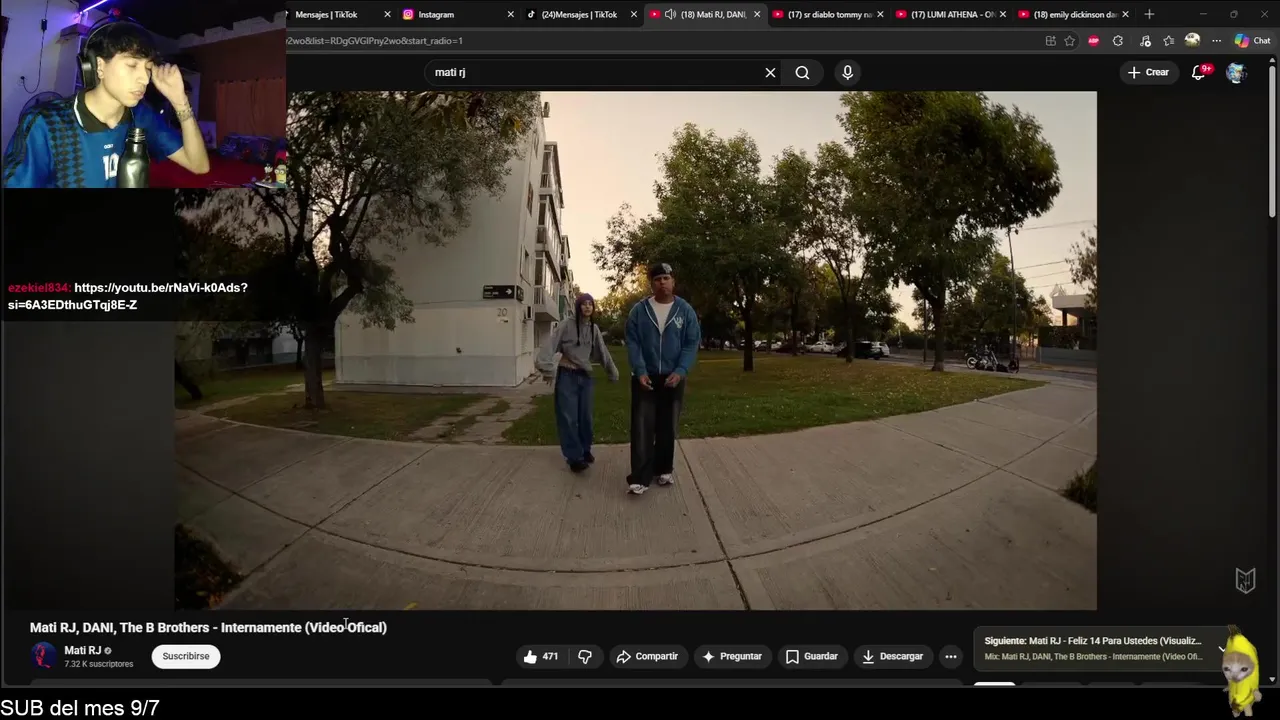
Task: Subscribe to Mati RJ channel
Action: pyautogui.click(x=186, y=656)
